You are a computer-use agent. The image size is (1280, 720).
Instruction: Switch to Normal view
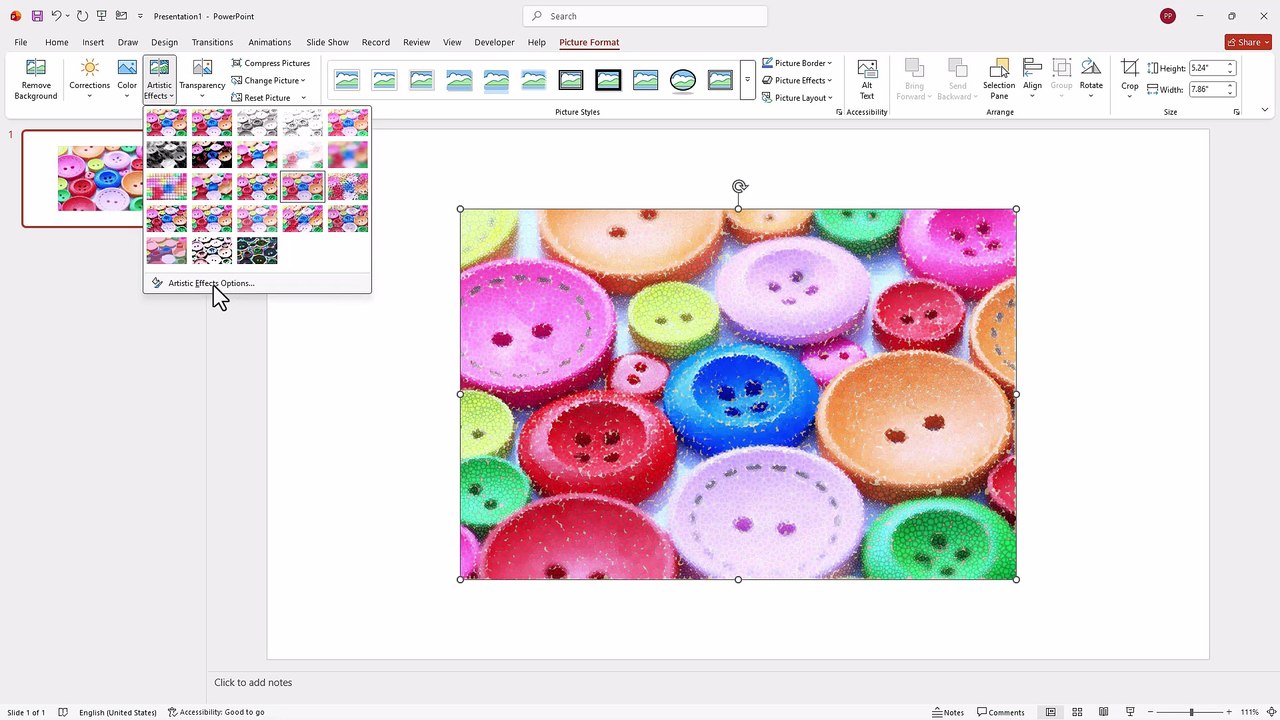1050,712
